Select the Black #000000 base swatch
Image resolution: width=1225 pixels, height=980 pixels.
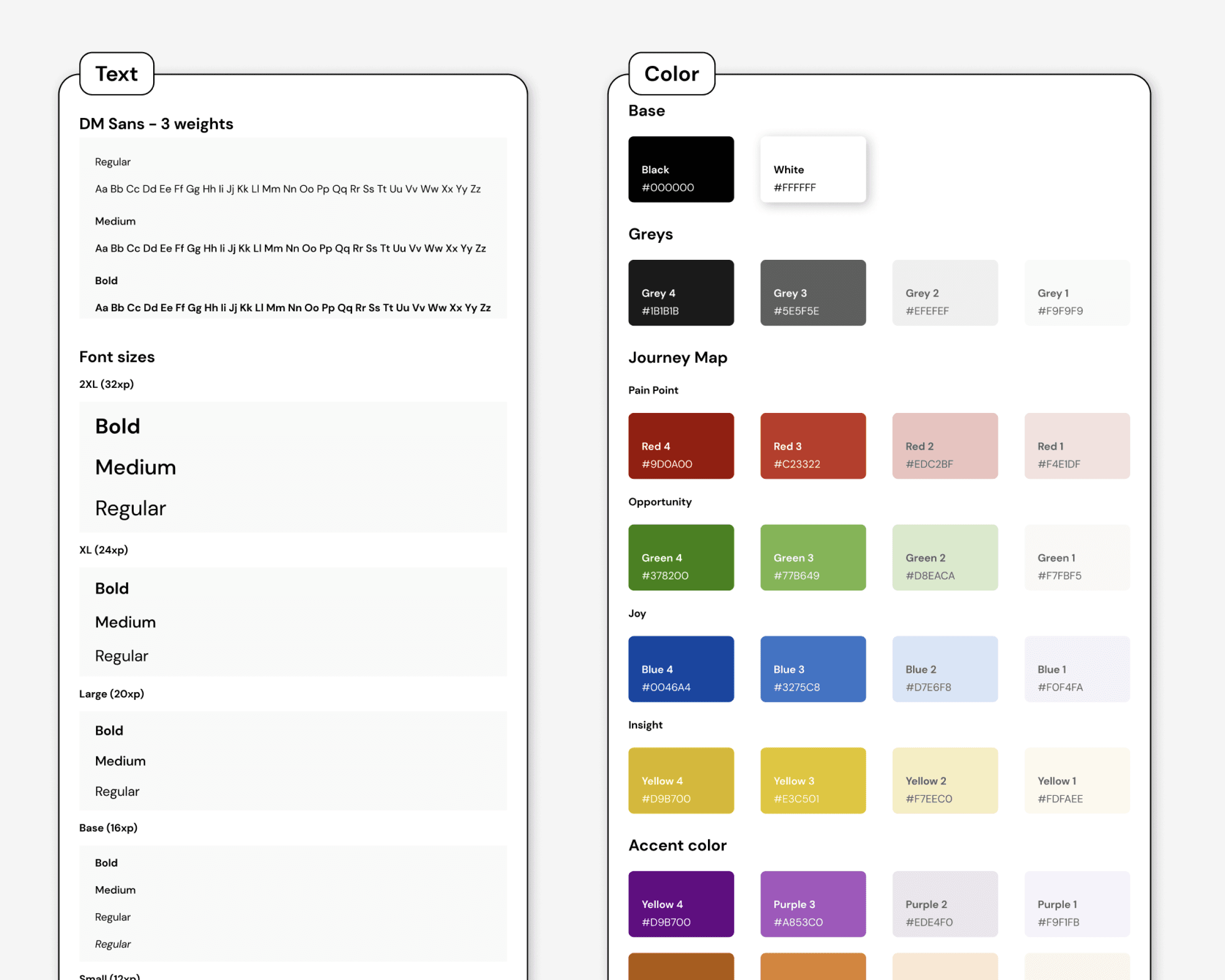point(681,169)
